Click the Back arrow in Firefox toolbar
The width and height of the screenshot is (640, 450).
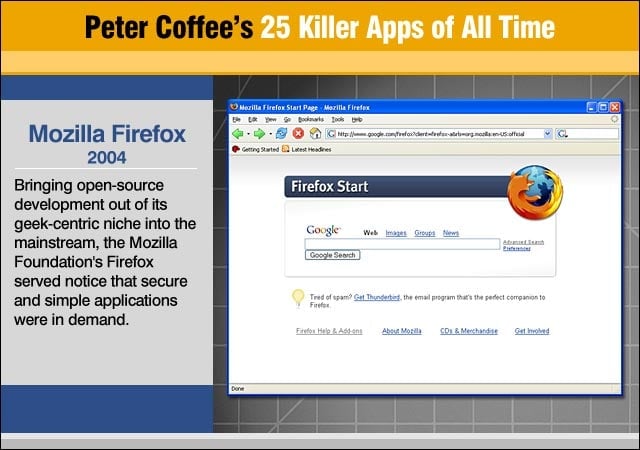[238, 134]
